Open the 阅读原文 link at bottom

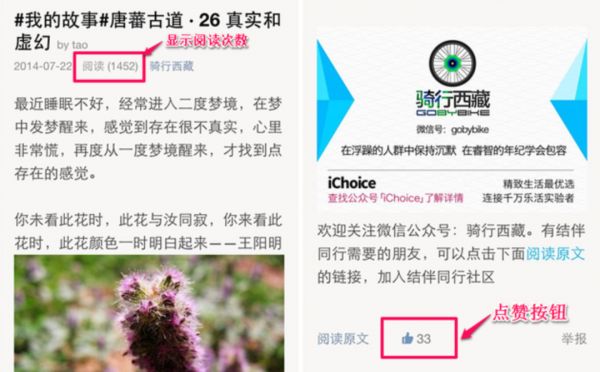[343, 339]
